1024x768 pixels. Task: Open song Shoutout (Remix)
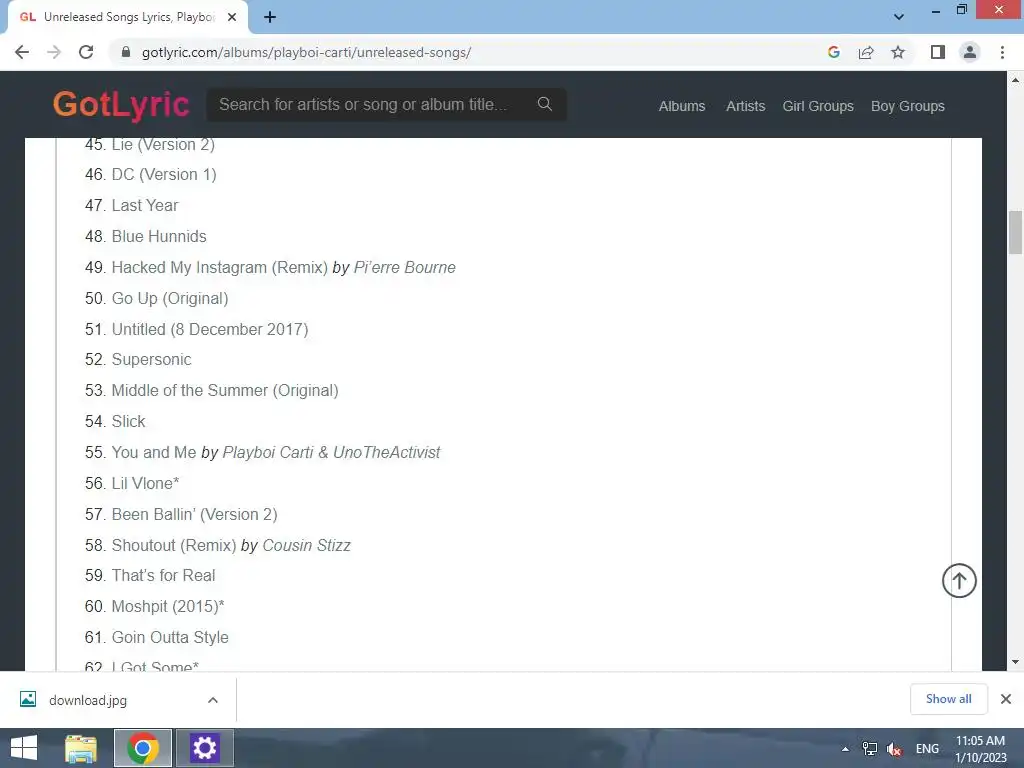coord(174,545)
